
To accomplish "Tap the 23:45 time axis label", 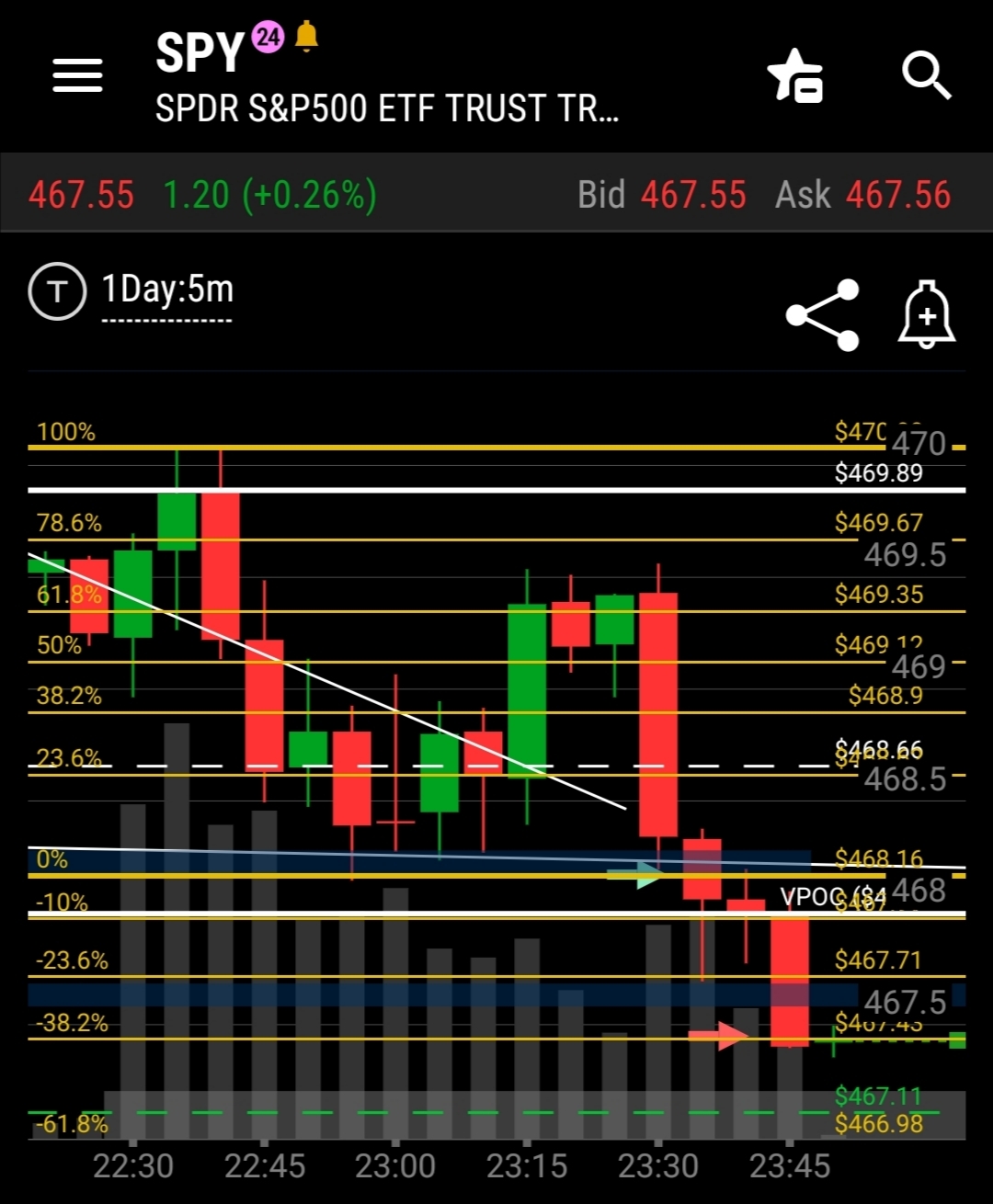I will [790, 1166].
